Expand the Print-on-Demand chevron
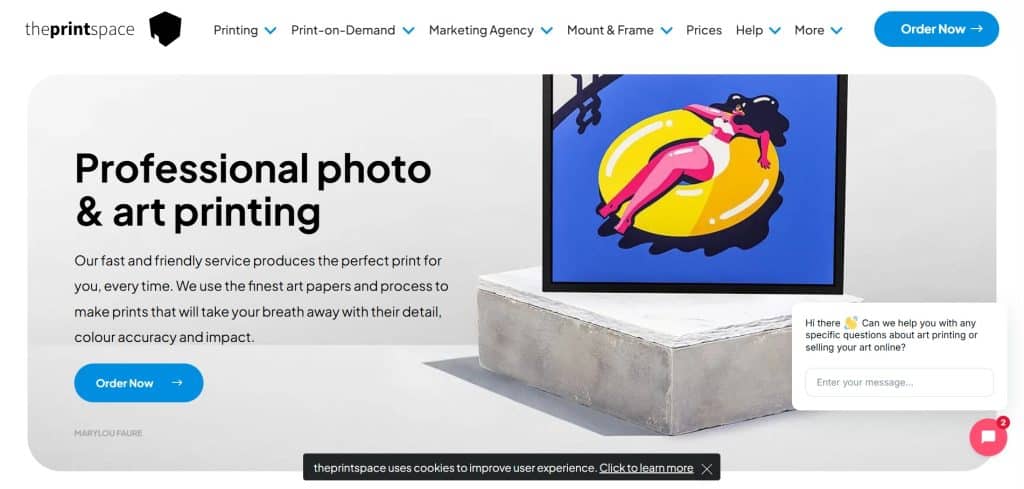The height and width of the screenshot is (489, 1024). (x=408, y=30)
